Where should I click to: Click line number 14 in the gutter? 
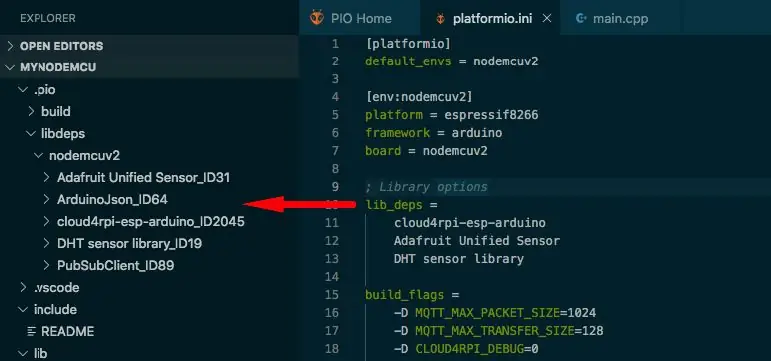(332, 277)
